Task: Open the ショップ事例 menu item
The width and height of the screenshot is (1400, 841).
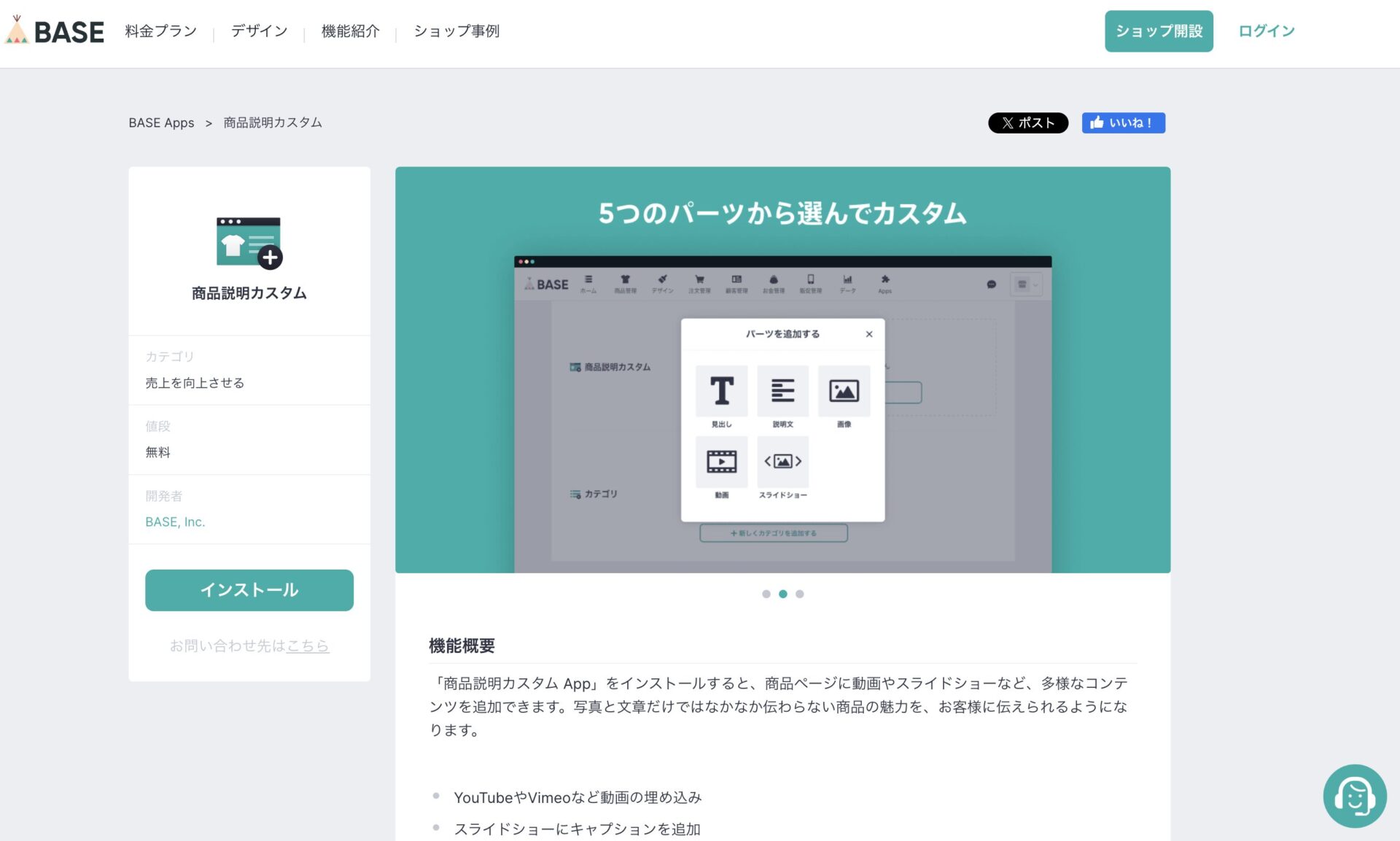Action: click(456, 31)
